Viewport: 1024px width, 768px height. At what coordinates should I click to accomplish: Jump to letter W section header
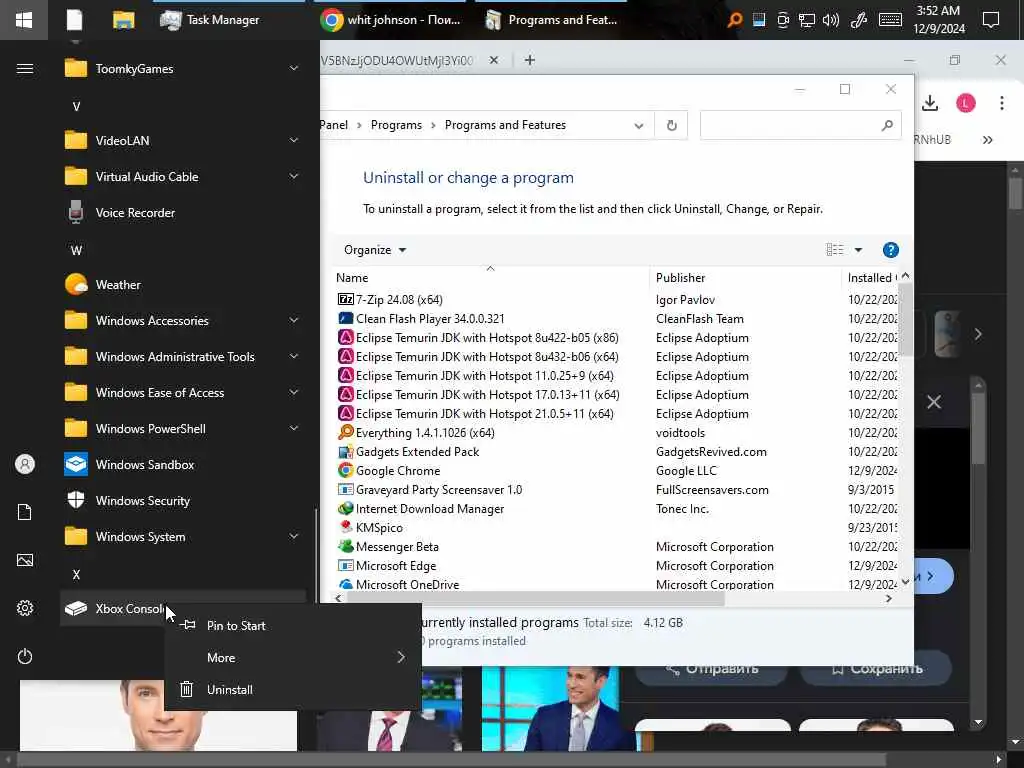click(x=76, y=250)
